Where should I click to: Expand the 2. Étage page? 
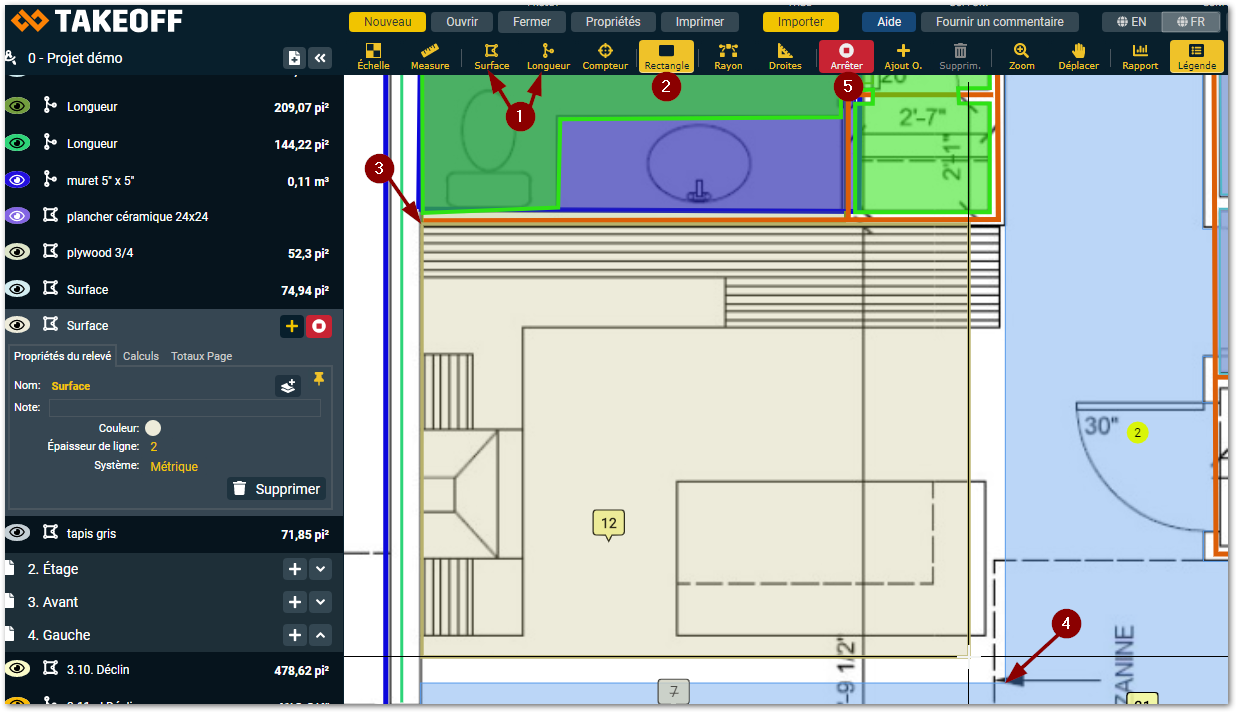(x=320, y=569)
